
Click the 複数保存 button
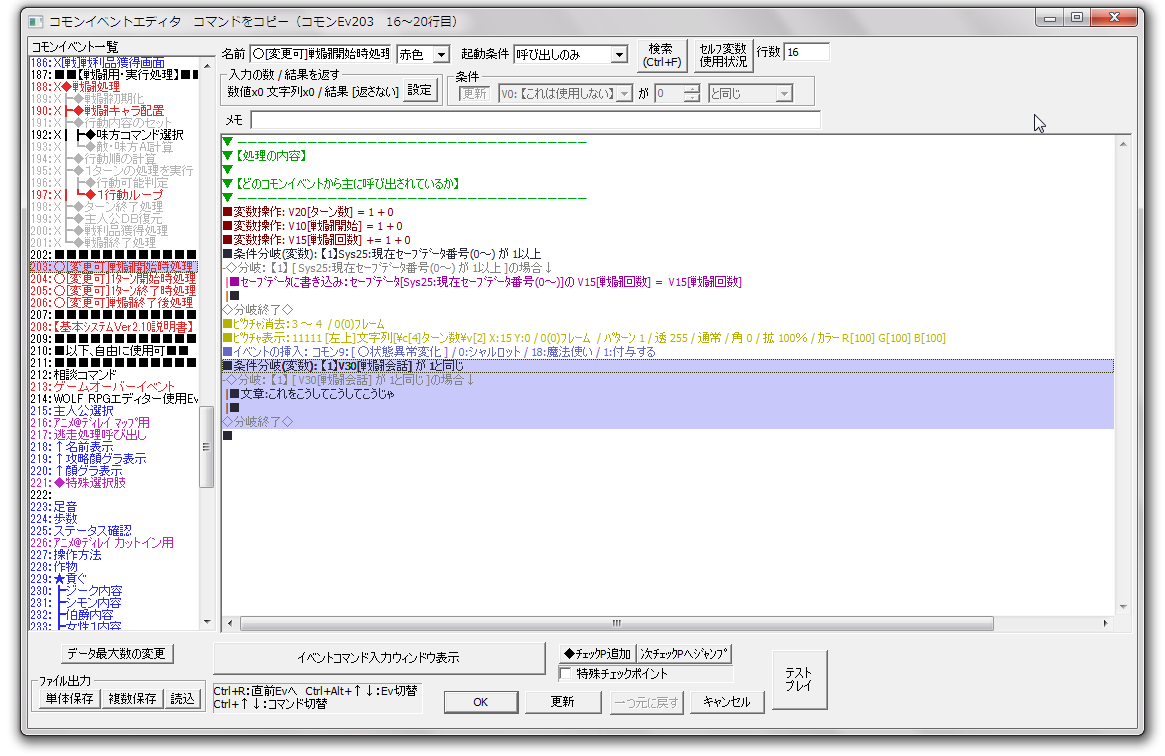point(132,699)
